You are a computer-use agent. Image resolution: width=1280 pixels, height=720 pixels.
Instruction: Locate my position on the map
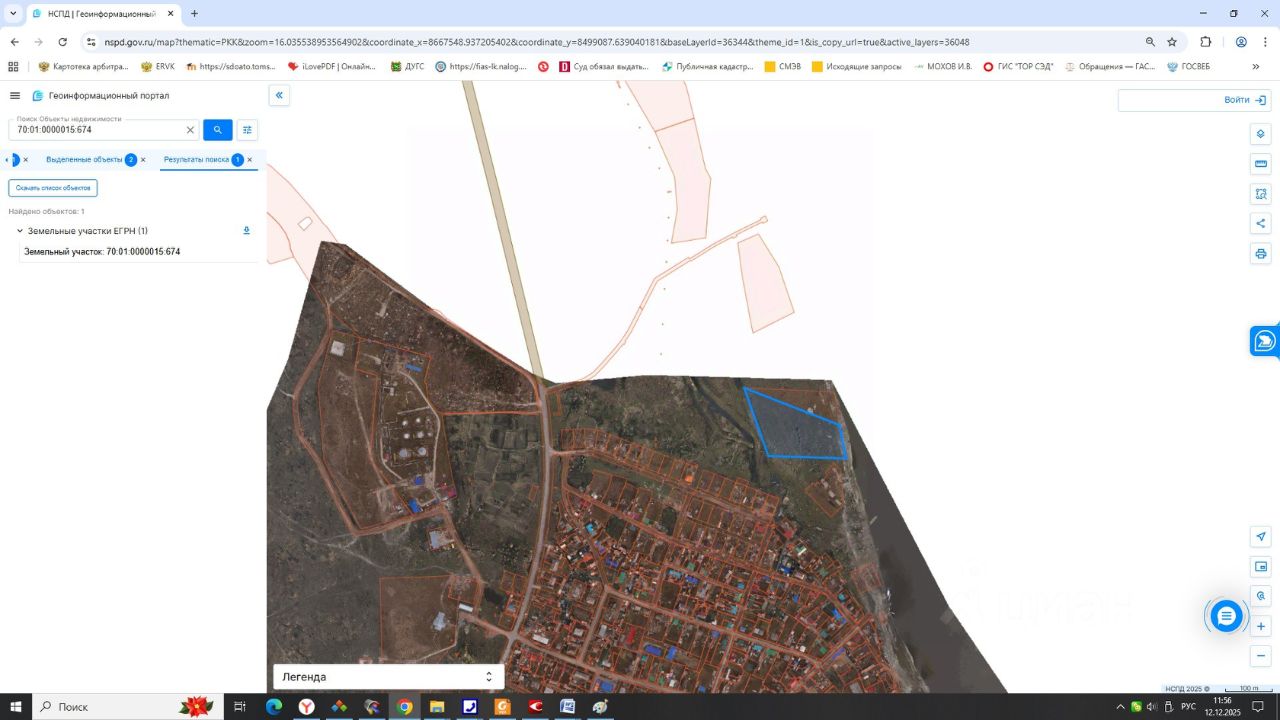pyautogui.click(x=1261, y=537)
